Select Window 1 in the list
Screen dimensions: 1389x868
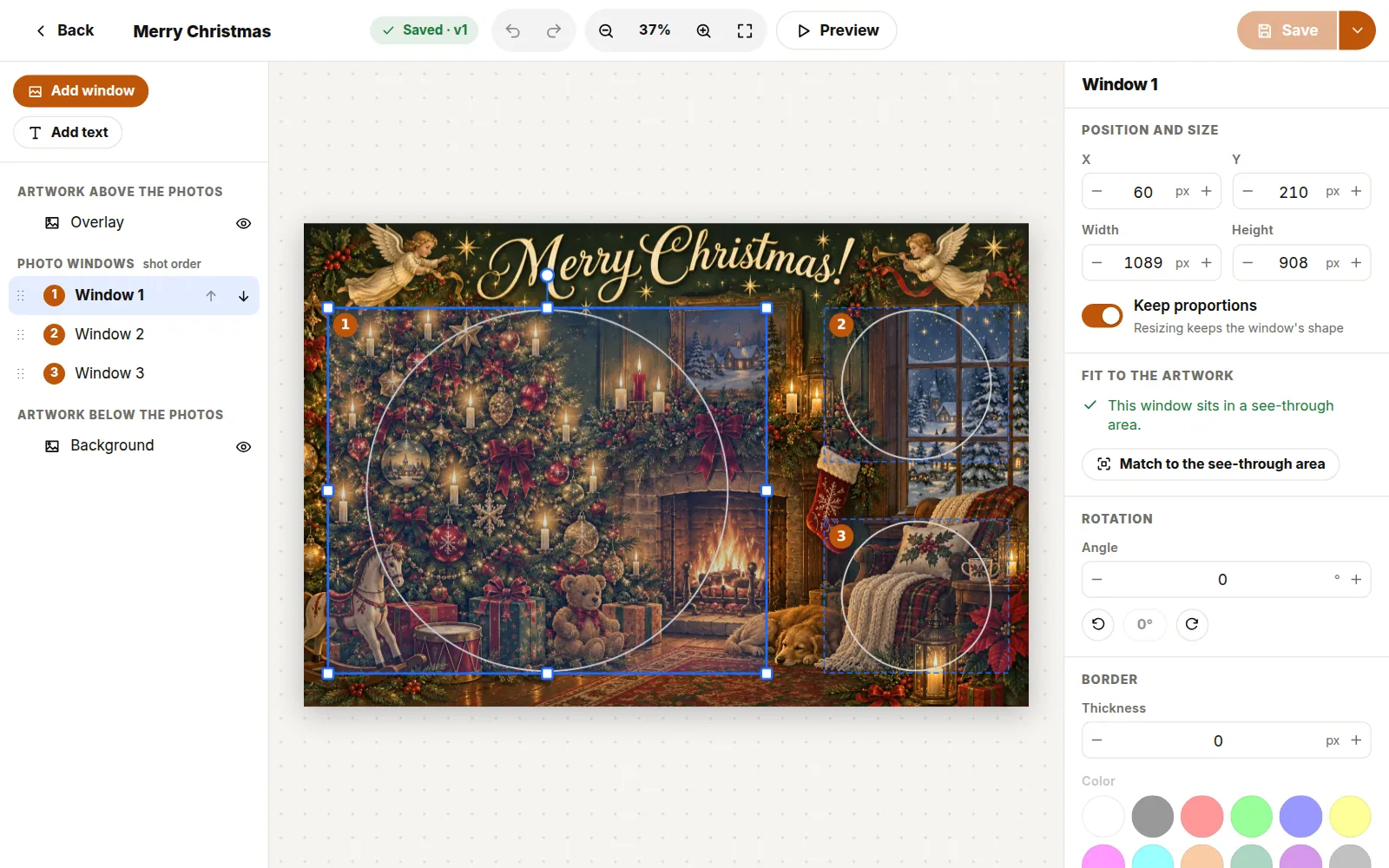134,295
